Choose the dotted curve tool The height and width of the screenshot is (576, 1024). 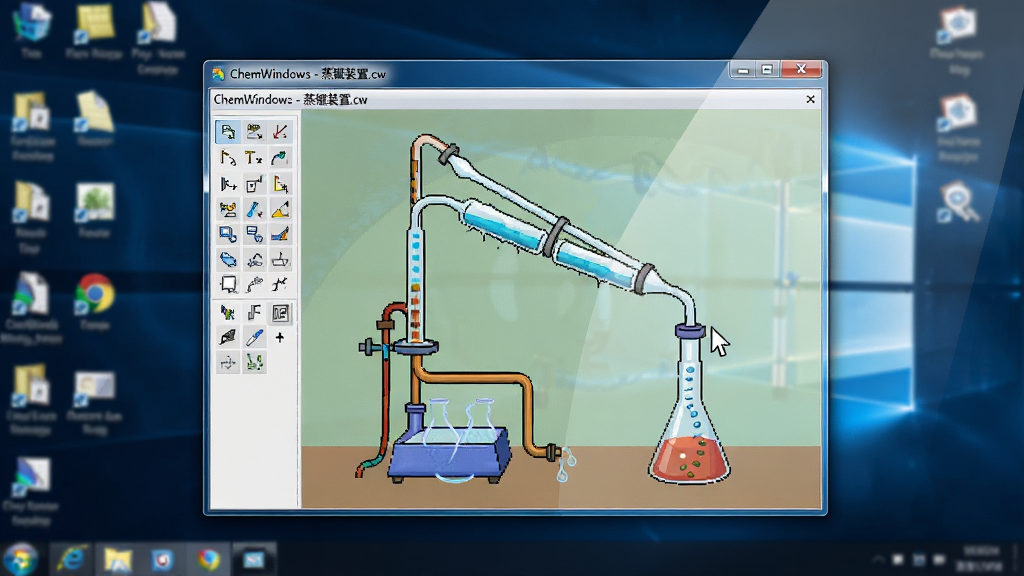coord(254,284)
